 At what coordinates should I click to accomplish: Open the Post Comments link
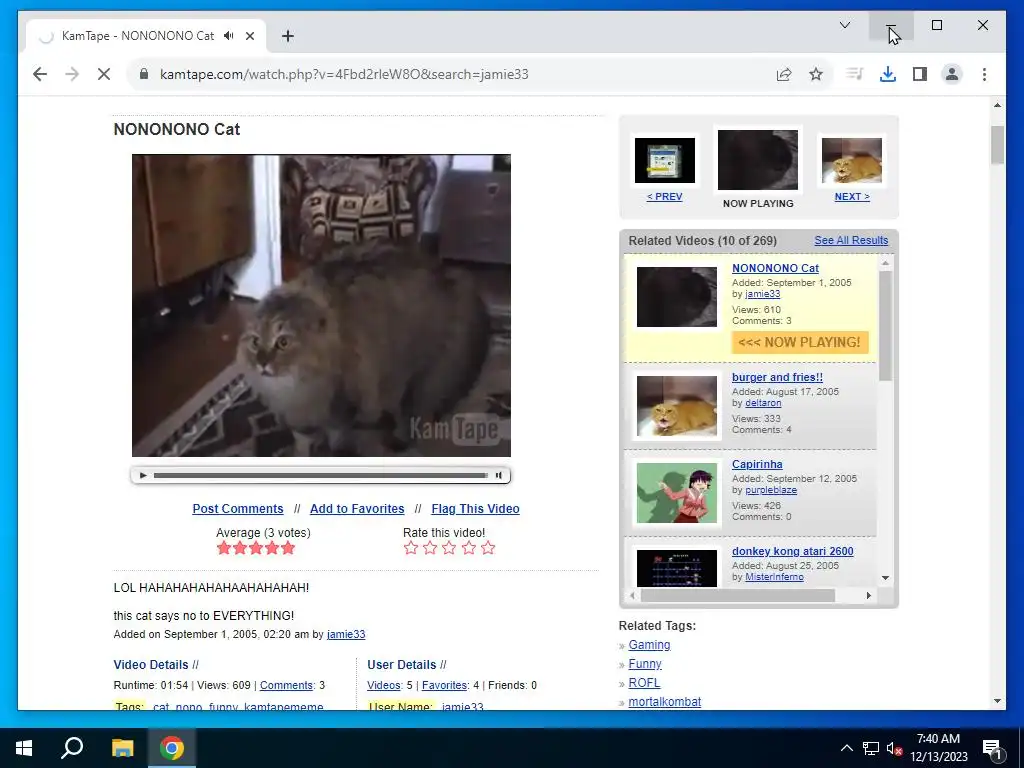238,509
